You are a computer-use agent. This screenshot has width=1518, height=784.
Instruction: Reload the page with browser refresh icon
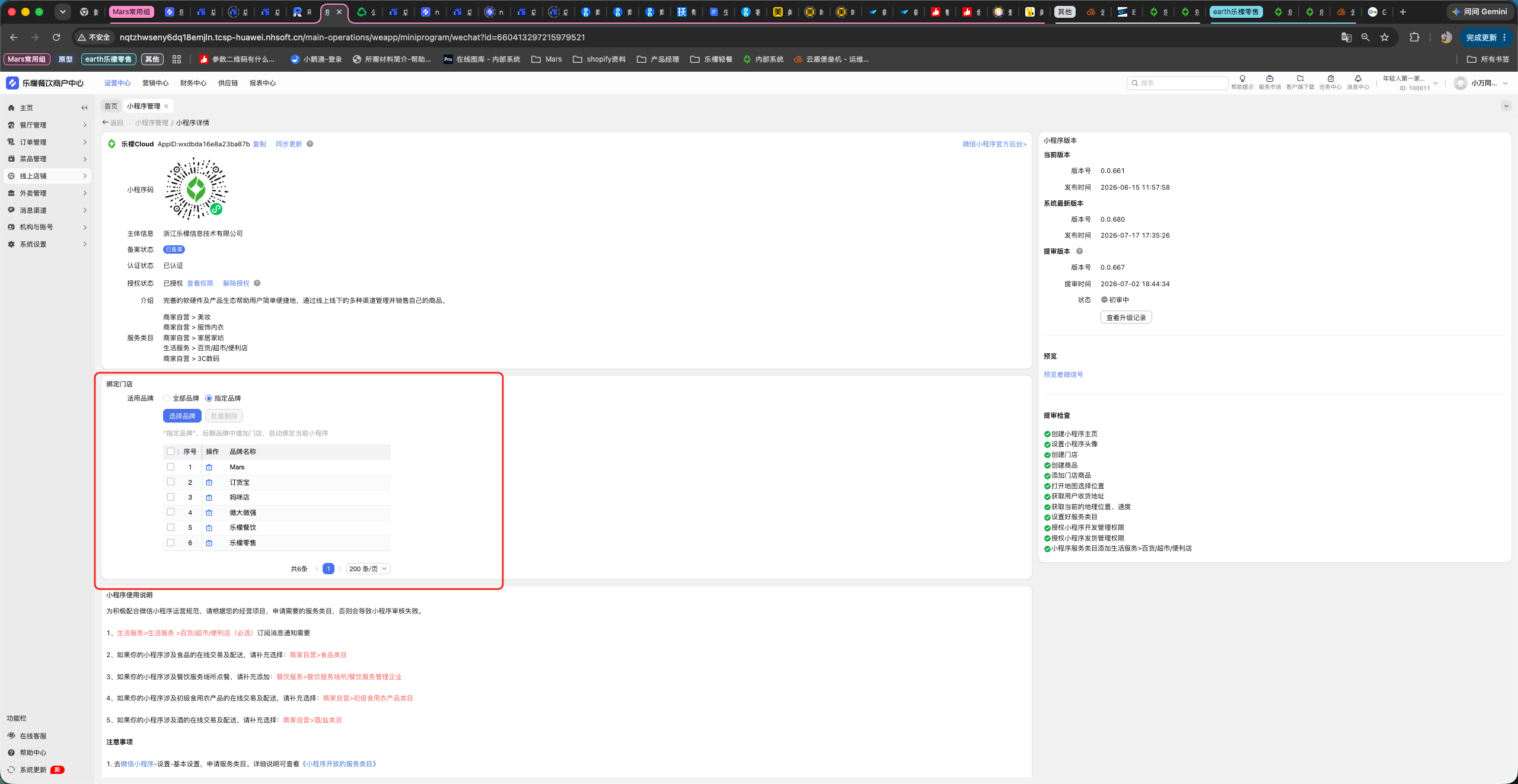tap(56, 37)
